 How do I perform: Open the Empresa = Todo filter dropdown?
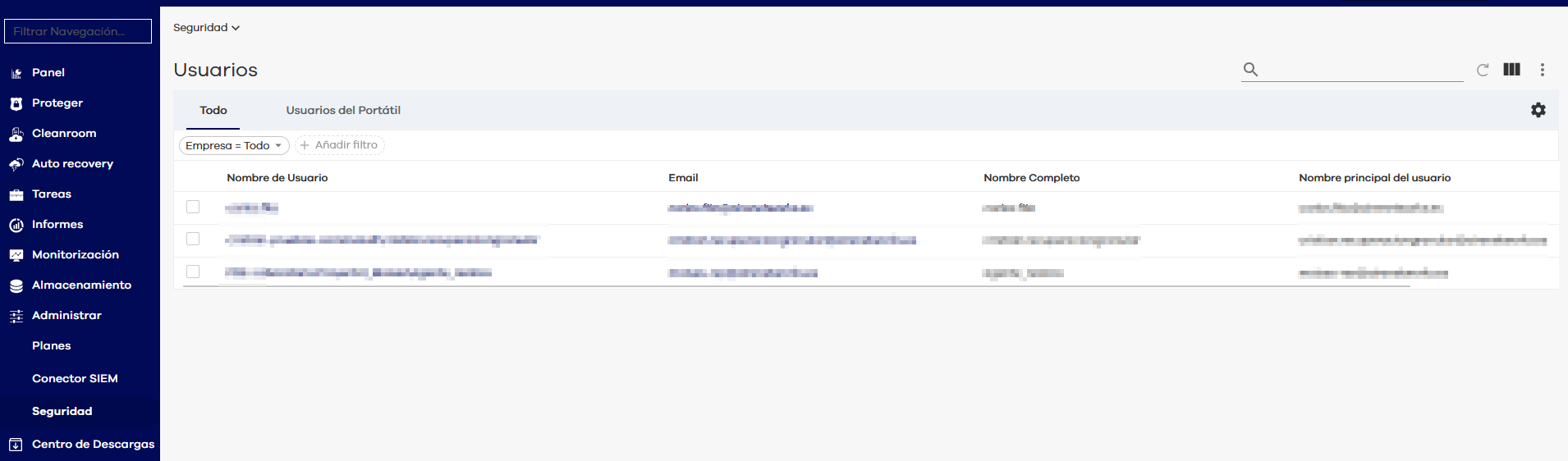pos(234,145)
